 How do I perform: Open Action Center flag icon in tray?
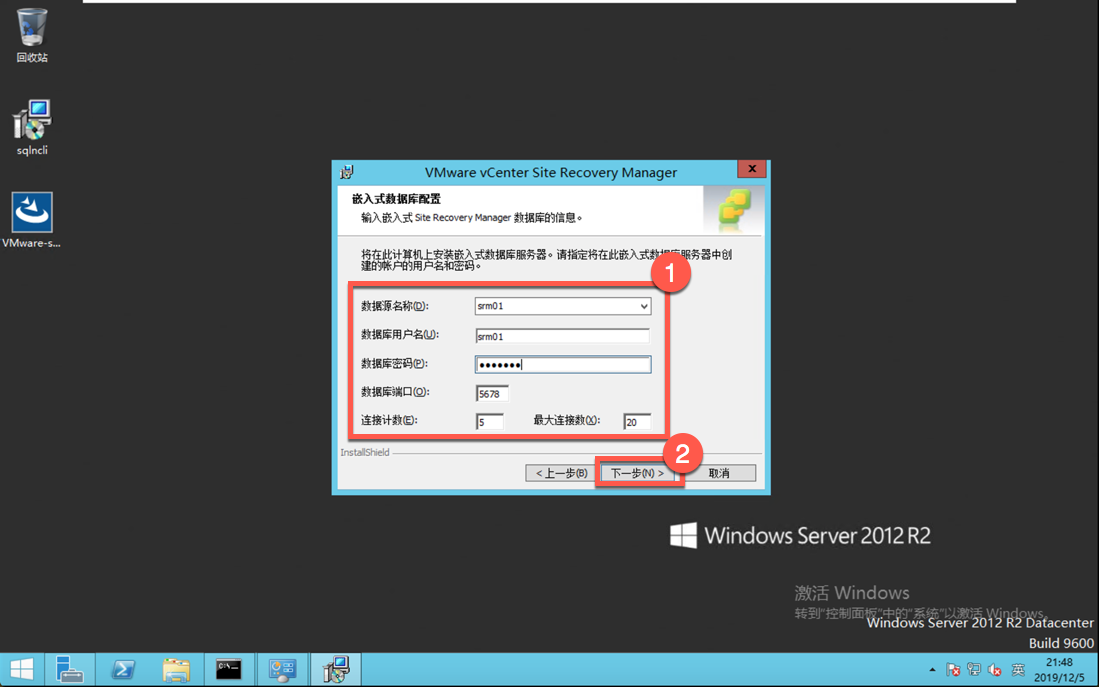coord(953,670)
